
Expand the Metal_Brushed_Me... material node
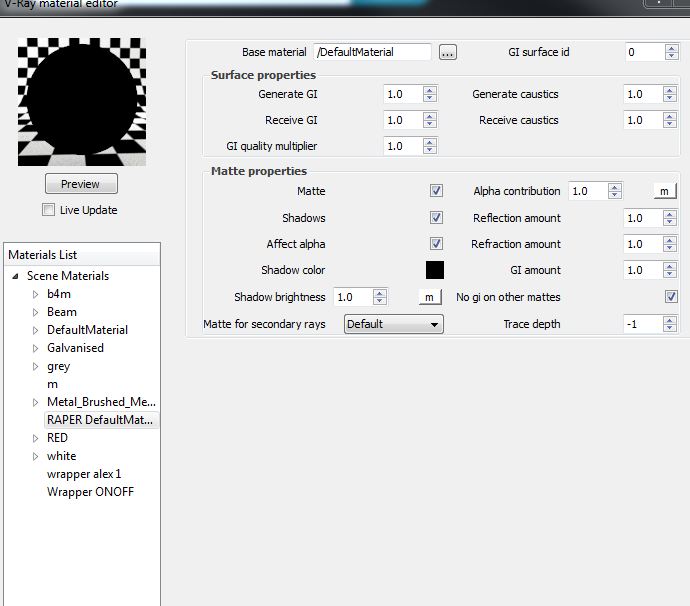36,402
